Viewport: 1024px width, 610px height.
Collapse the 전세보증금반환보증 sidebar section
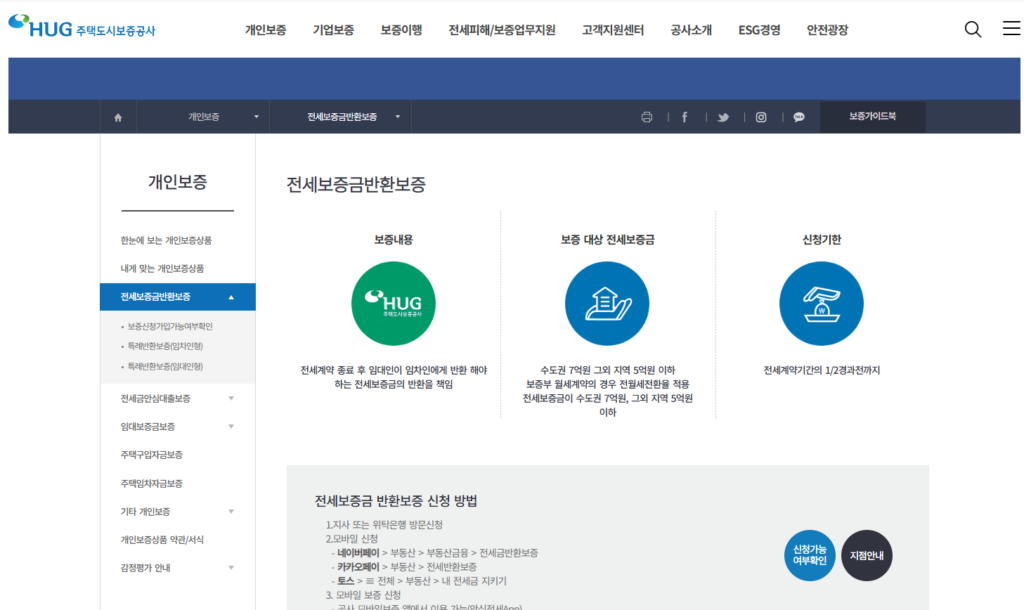coord(231,297)
